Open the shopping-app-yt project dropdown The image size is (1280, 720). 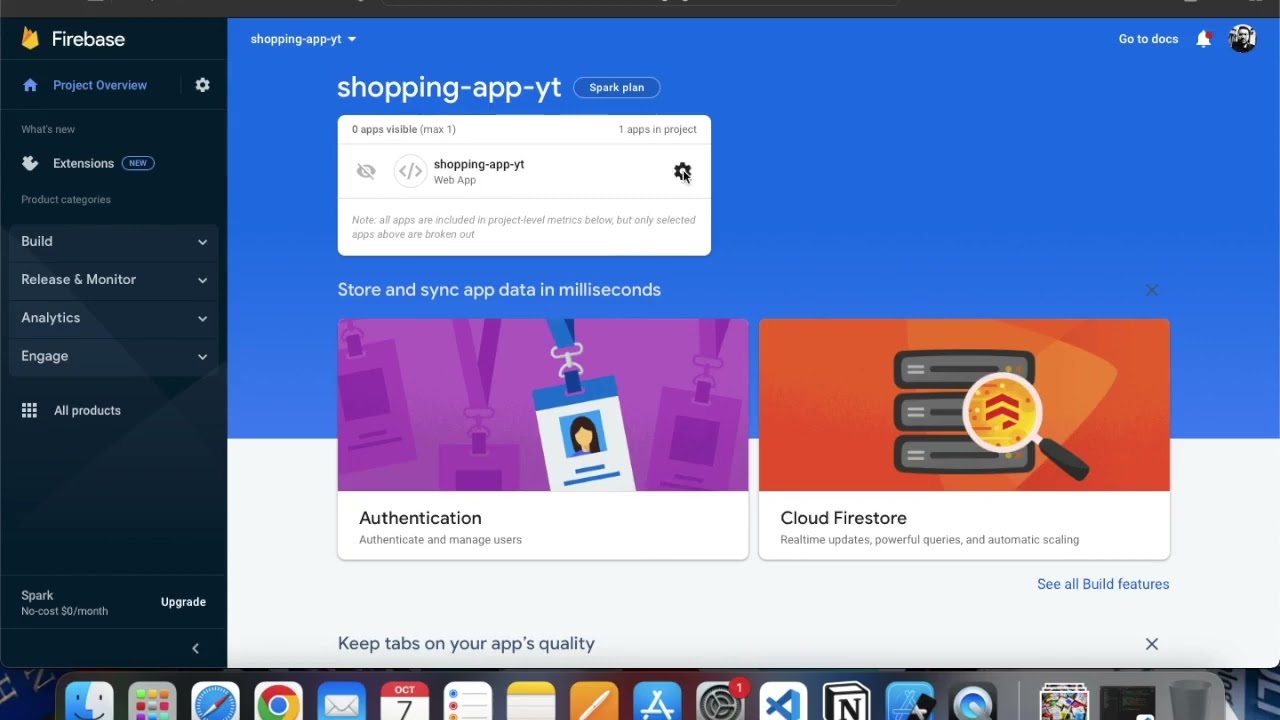[303, 39]
